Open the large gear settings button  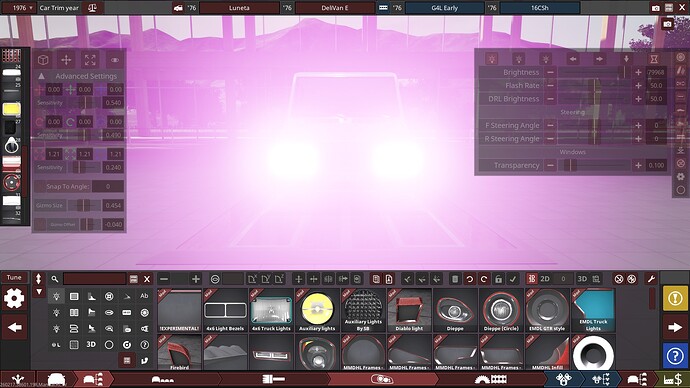(14, 299)
